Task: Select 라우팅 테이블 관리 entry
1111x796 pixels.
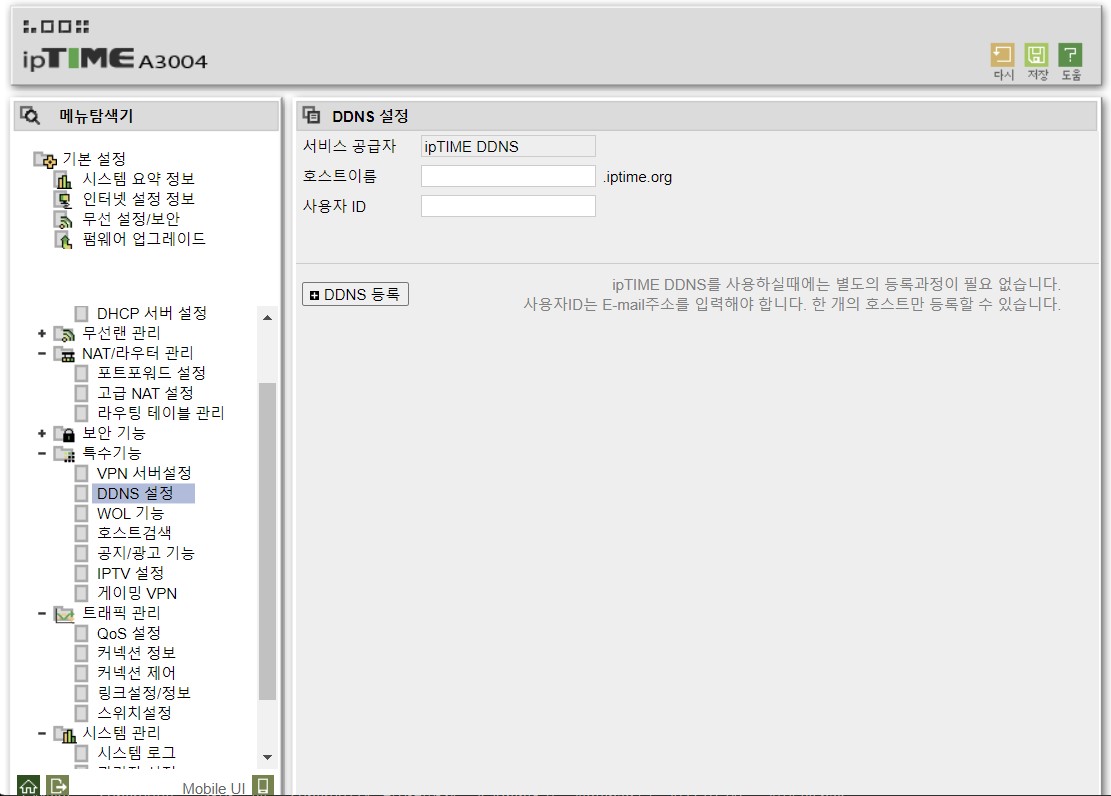Action: [x=161, y=413]
